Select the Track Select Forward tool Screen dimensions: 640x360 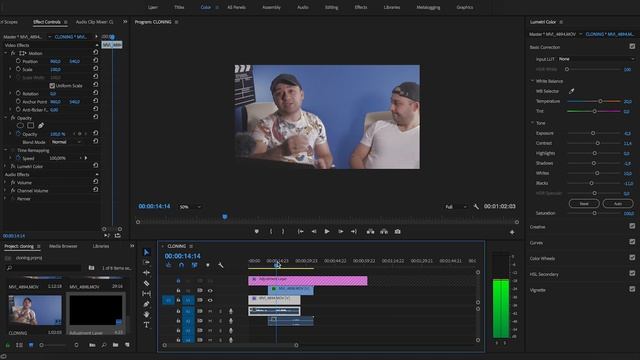(x=147, y=262)
